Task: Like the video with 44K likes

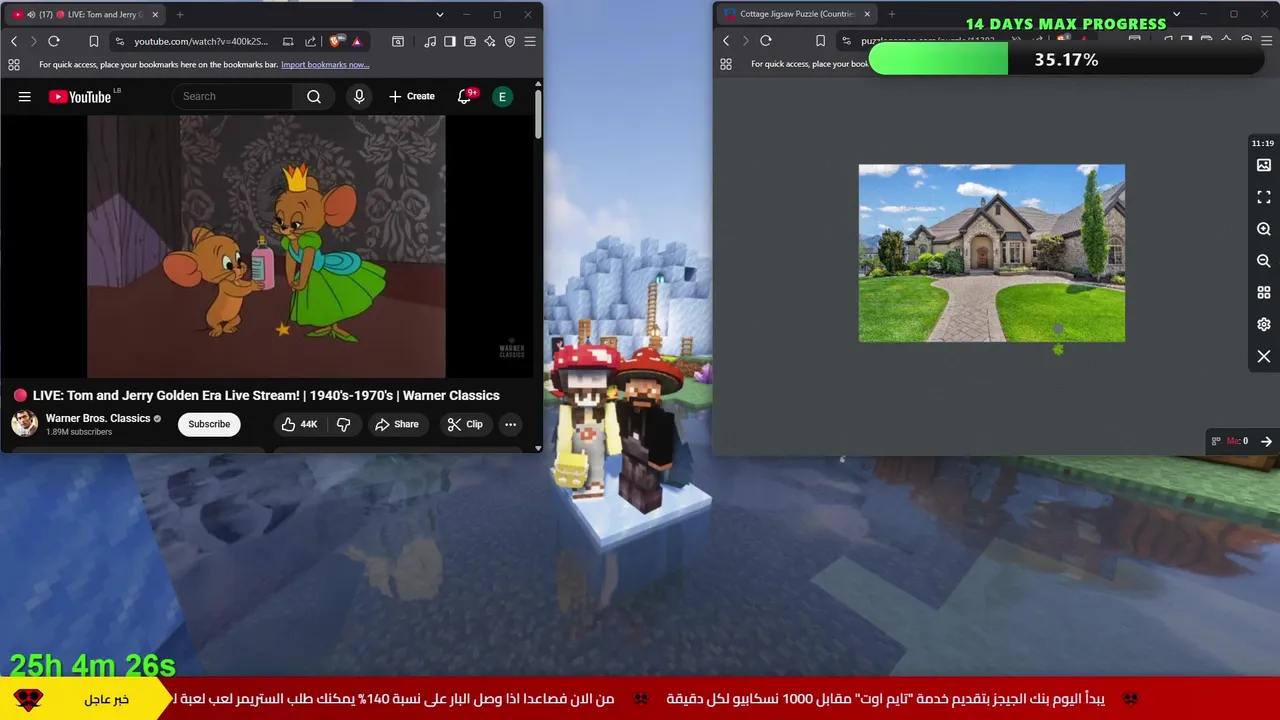Action: pos(300,424)
